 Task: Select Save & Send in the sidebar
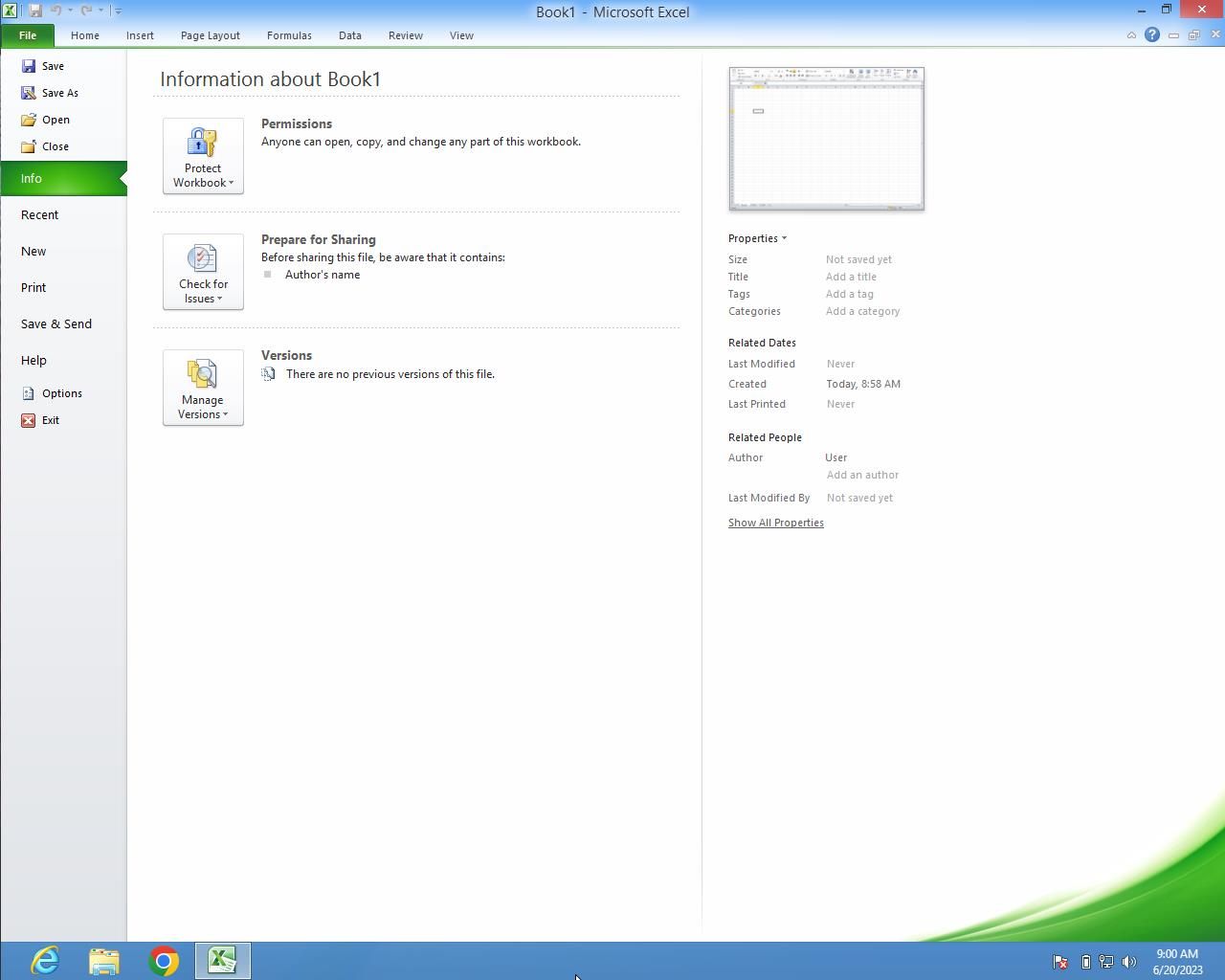point(56,324)
